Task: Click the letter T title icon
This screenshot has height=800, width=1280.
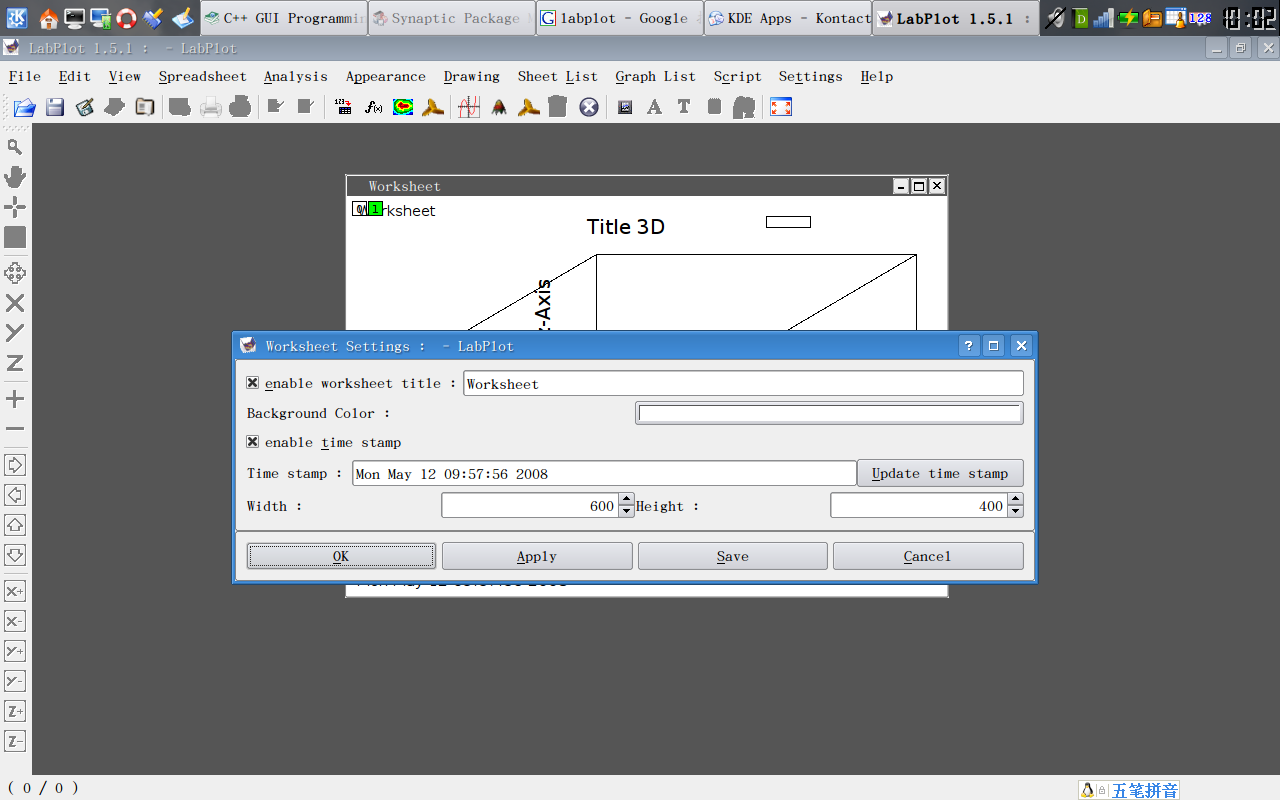Action: point(684,107)
